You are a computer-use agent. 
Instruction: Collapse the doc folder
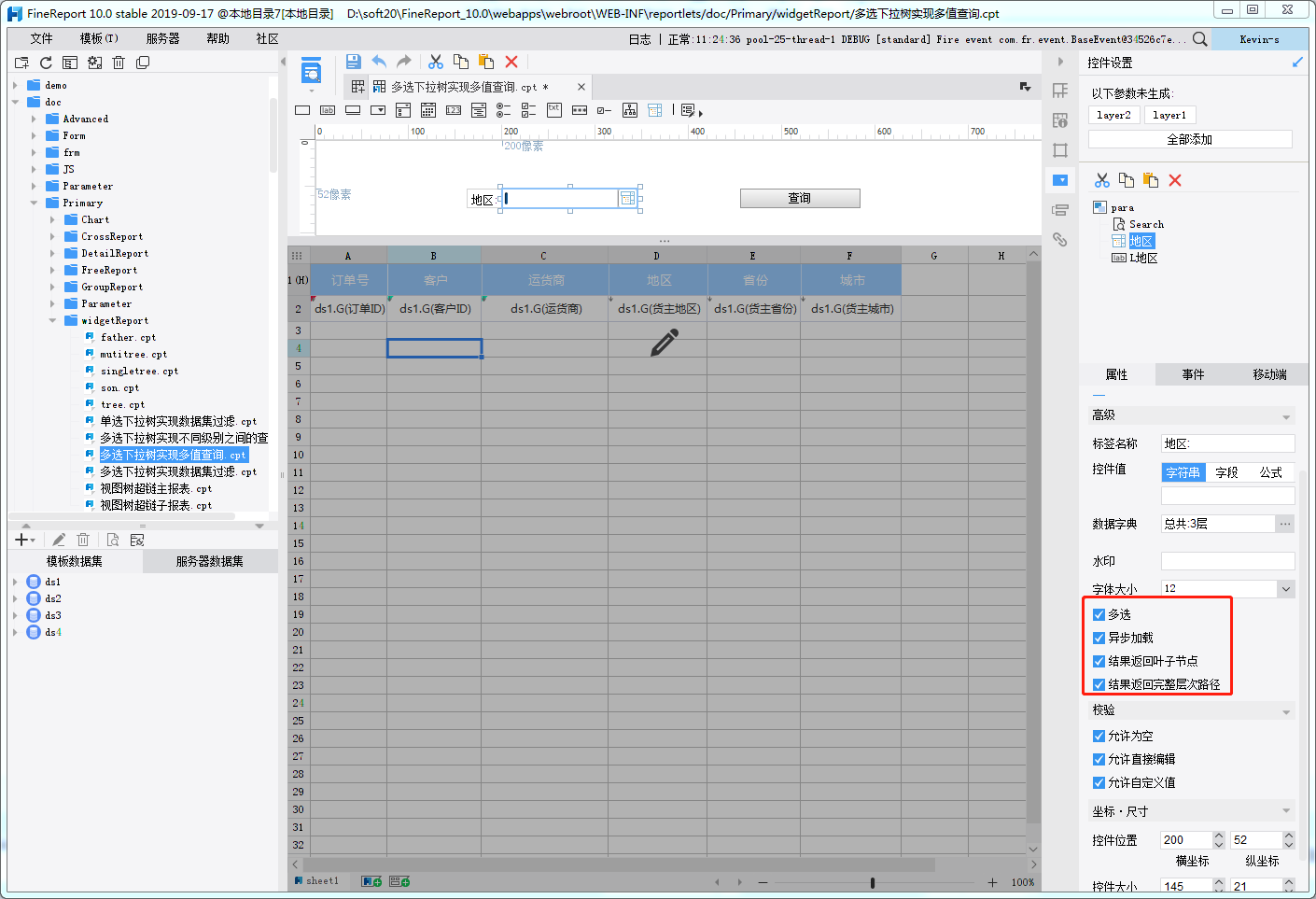click(15, 102)
